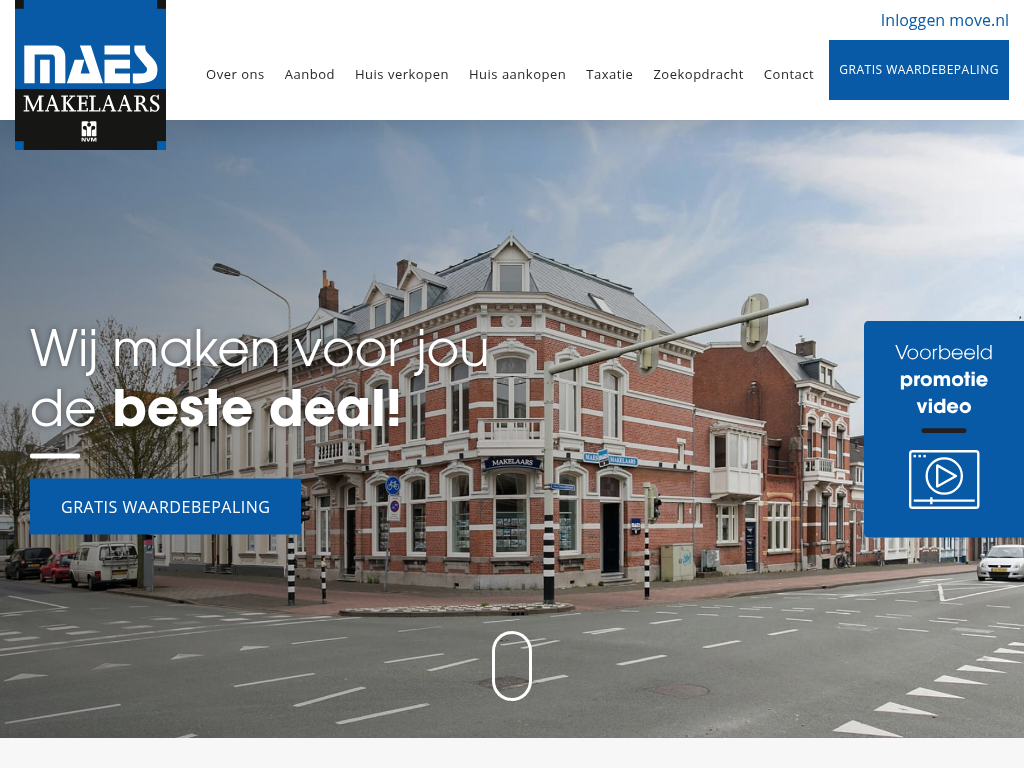
Task: Click the 'beste deal!' headline text
Action: coord(256,409)
